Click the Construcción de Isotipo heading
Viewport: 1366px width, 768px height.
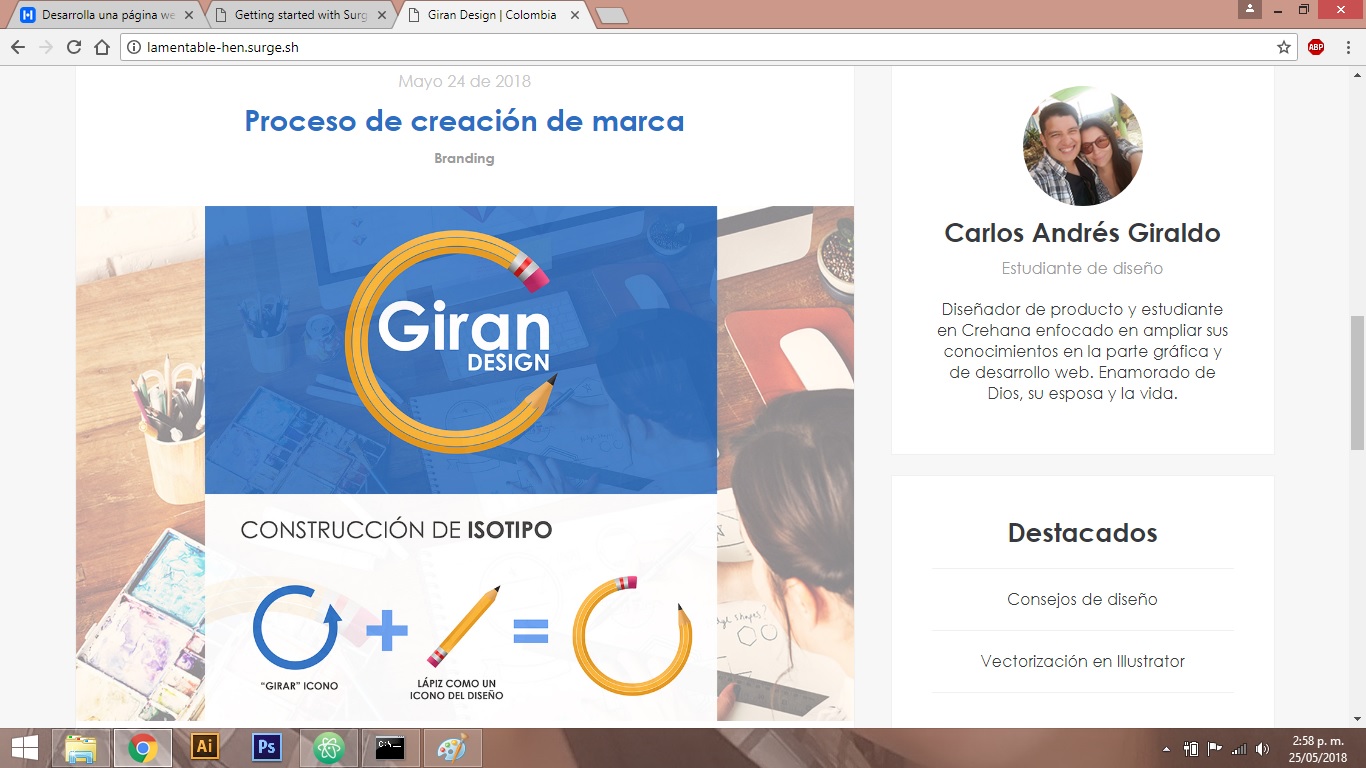396,530
